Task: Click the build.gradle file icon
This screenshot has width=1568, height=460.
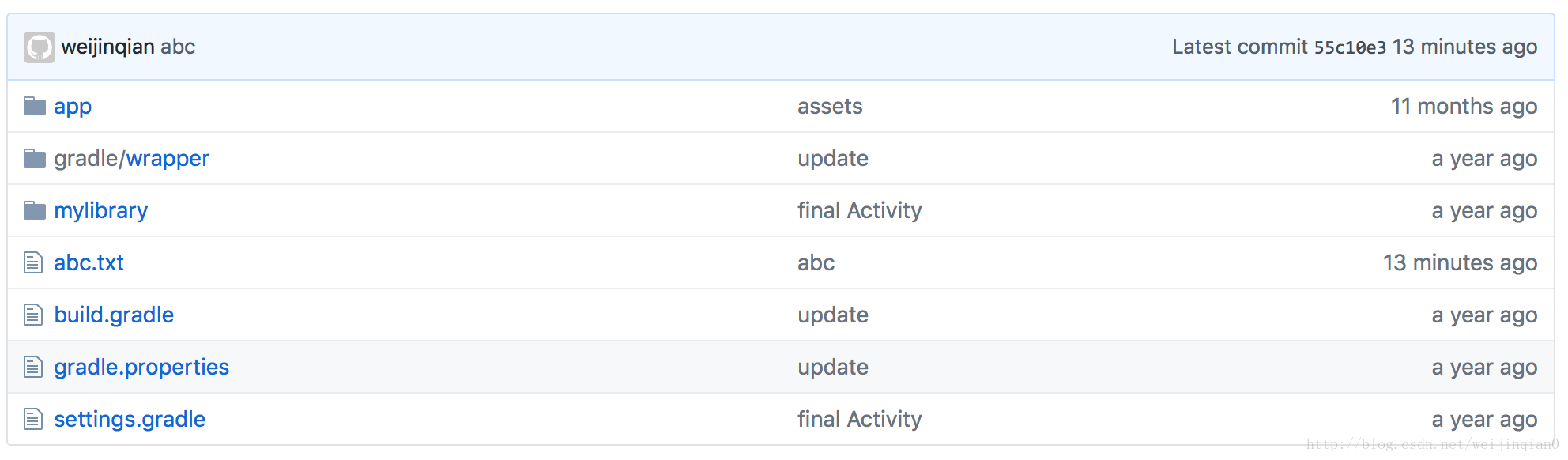Action: 33,315
